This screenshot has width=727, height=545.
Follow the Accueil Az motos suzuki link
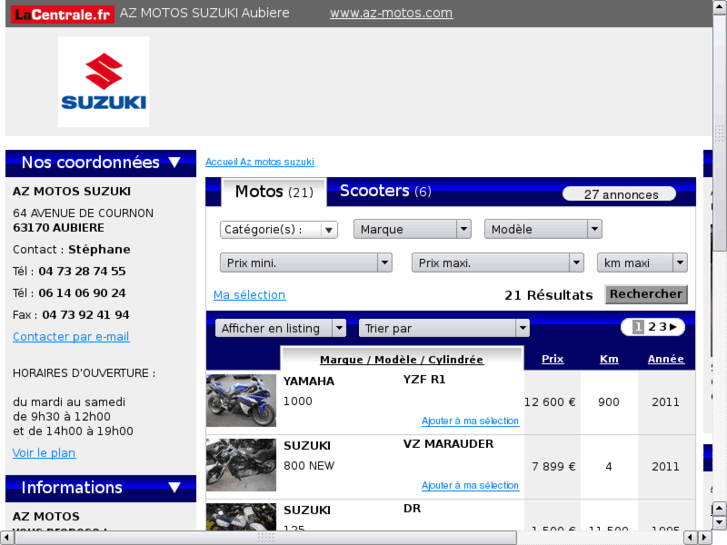pos(260,162)
